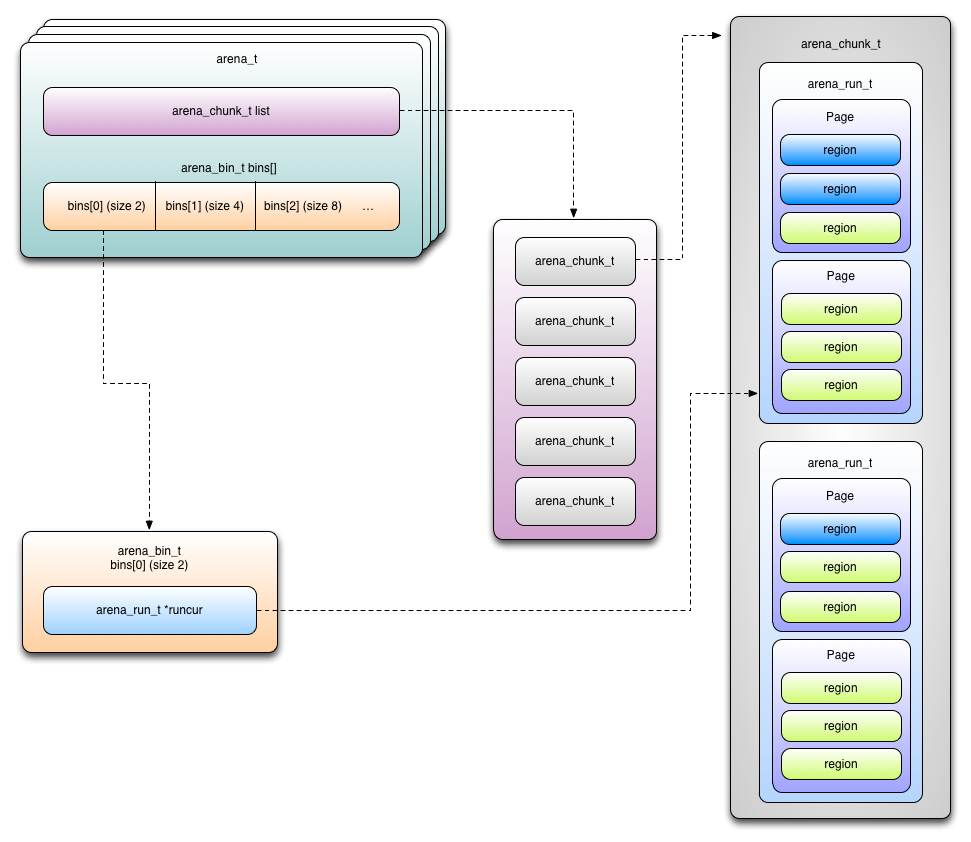Select the topmost blue region in the first Page
Screen dimensions: 971x842
point(840,150)
